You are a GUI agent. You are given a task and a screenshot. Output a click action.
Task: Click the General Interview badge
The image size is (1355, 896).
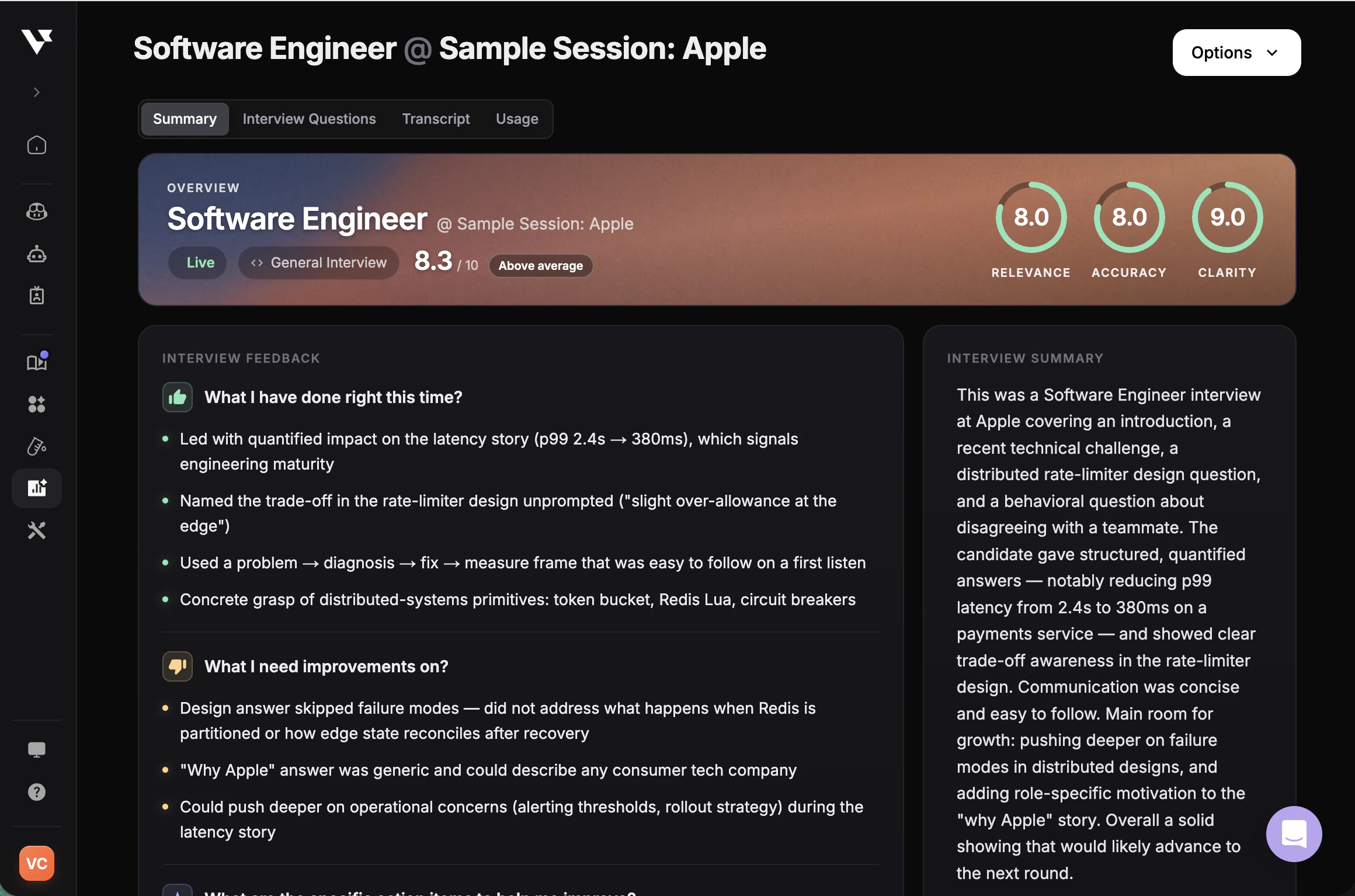pyautogui.click(x=319, y=263)
